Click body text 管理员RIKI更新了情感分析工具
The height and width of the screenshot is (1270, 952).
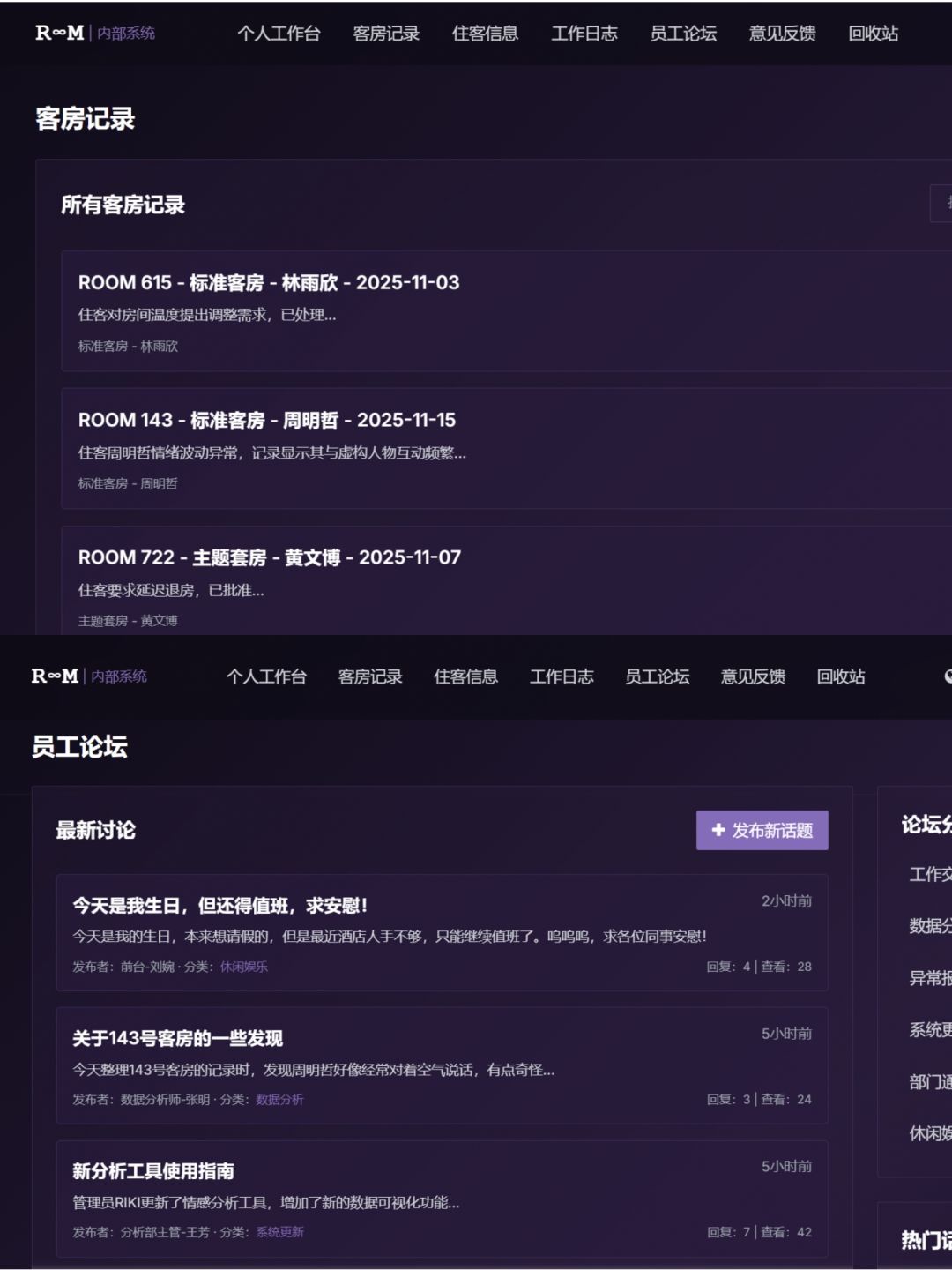coord(266,1202)
